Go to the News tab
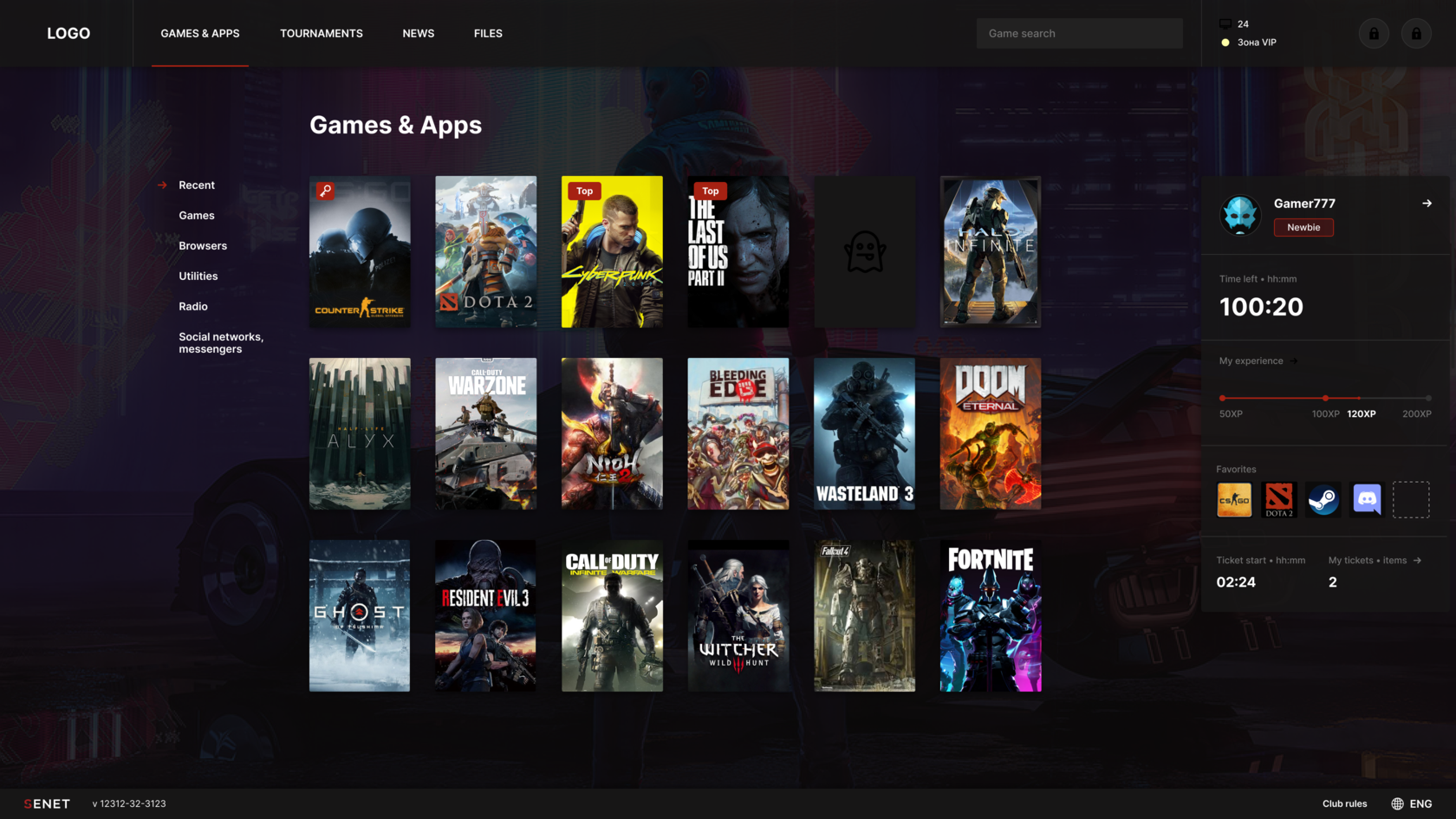The width and height of the screenshot is (1456, 819). point(419,34)
